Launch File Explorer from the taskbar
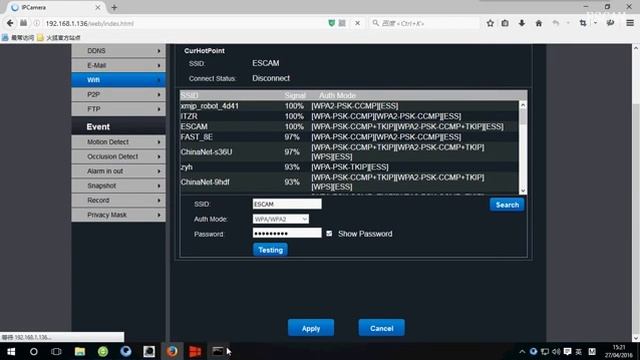This screenshot has width=640, height=360. (80, 351)
